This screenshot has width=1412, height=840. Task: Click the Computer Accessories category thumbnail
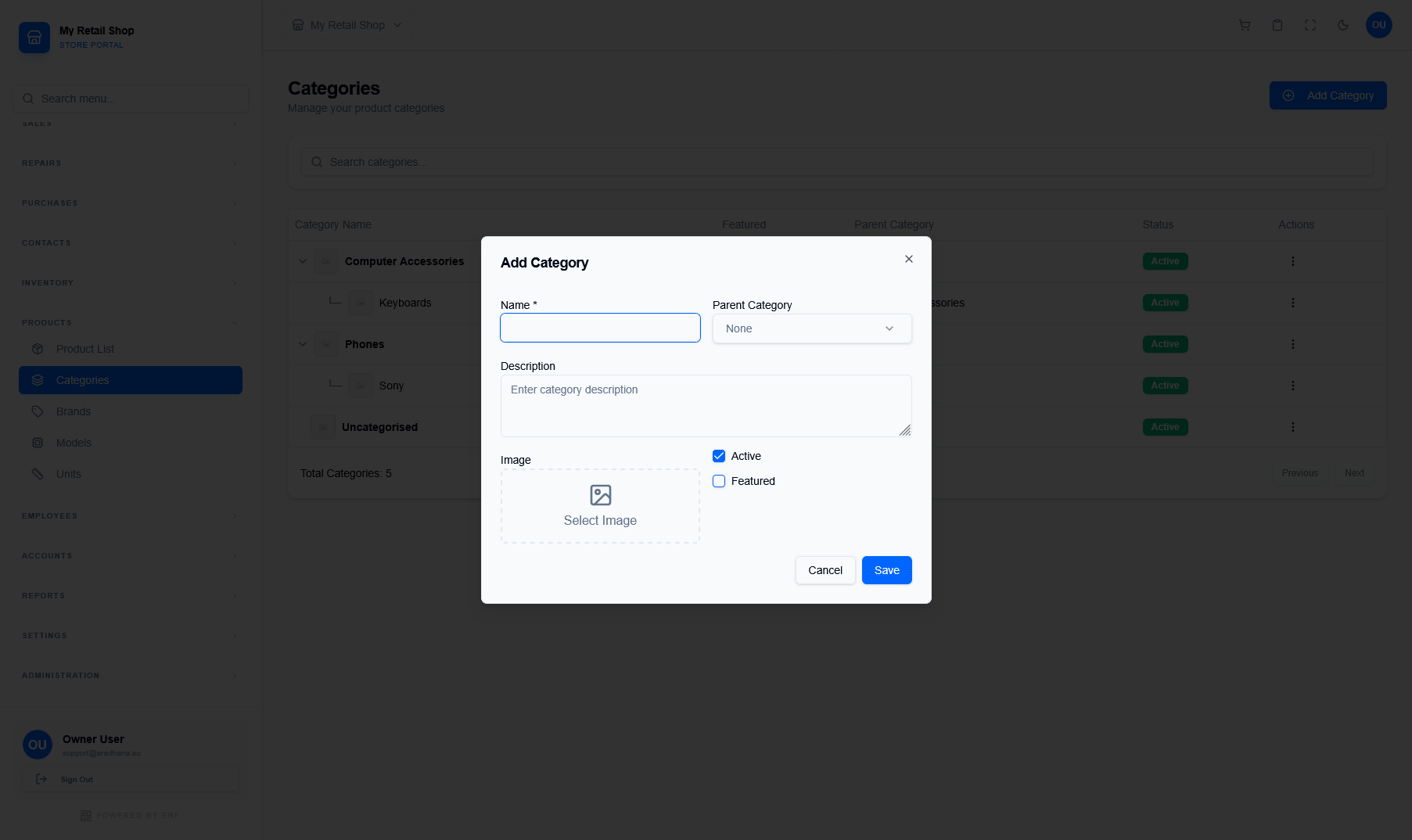click(326, 261)
